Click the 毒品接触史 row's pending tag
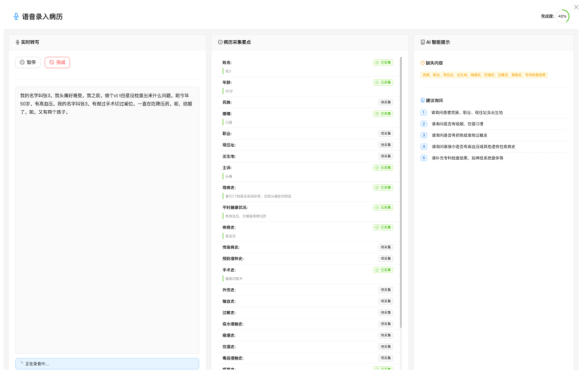 (x=386, y=358)
